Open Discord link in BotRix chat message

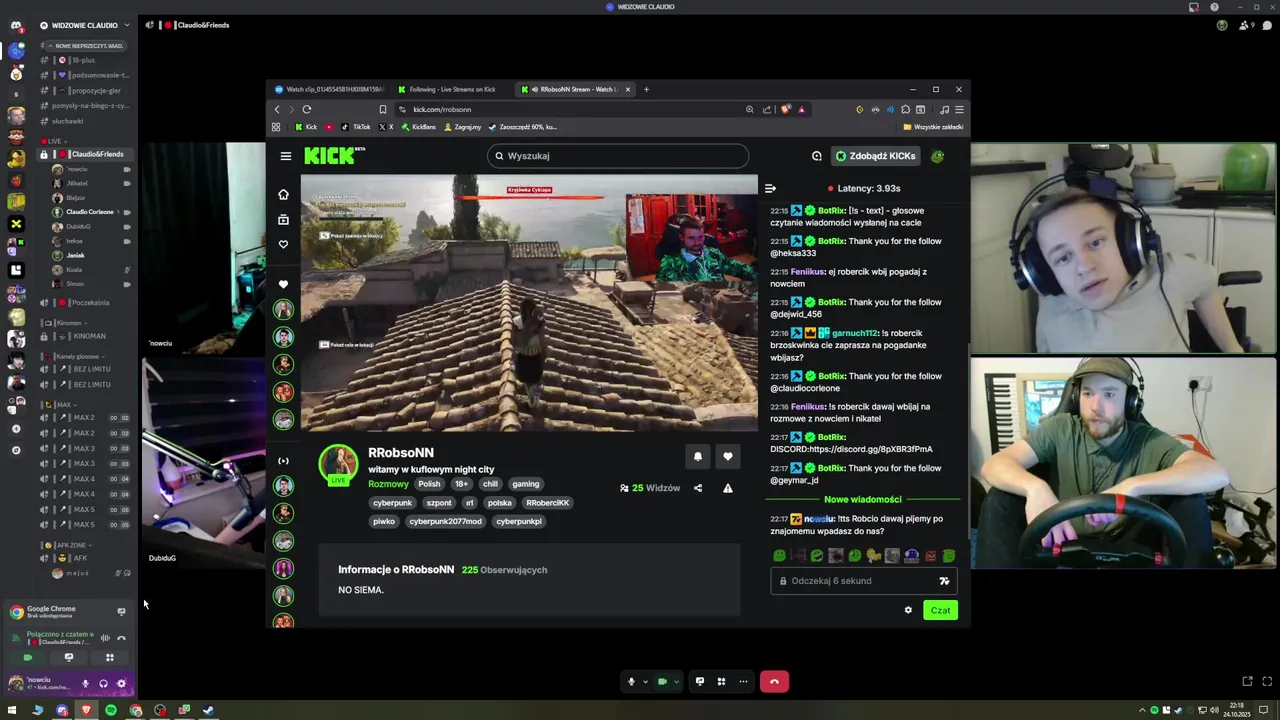(851, 449)
